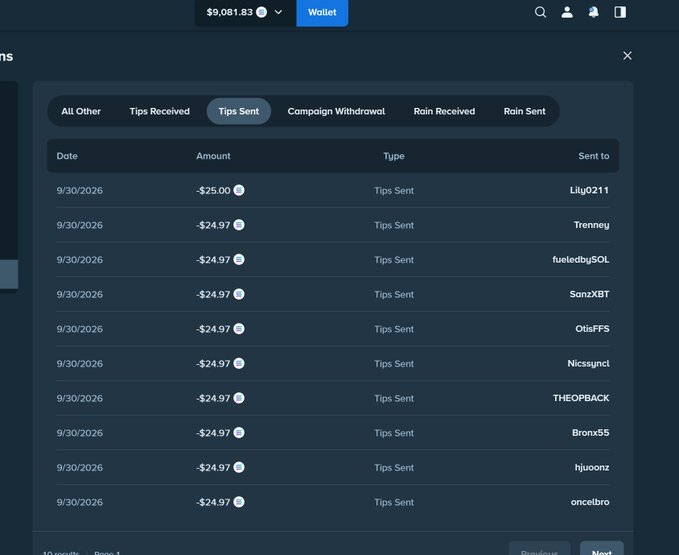Image resolution: width=679 pixels, height=555 pixels.
Task: Open recipient Nicssyncl
Action: pos(588,364)
